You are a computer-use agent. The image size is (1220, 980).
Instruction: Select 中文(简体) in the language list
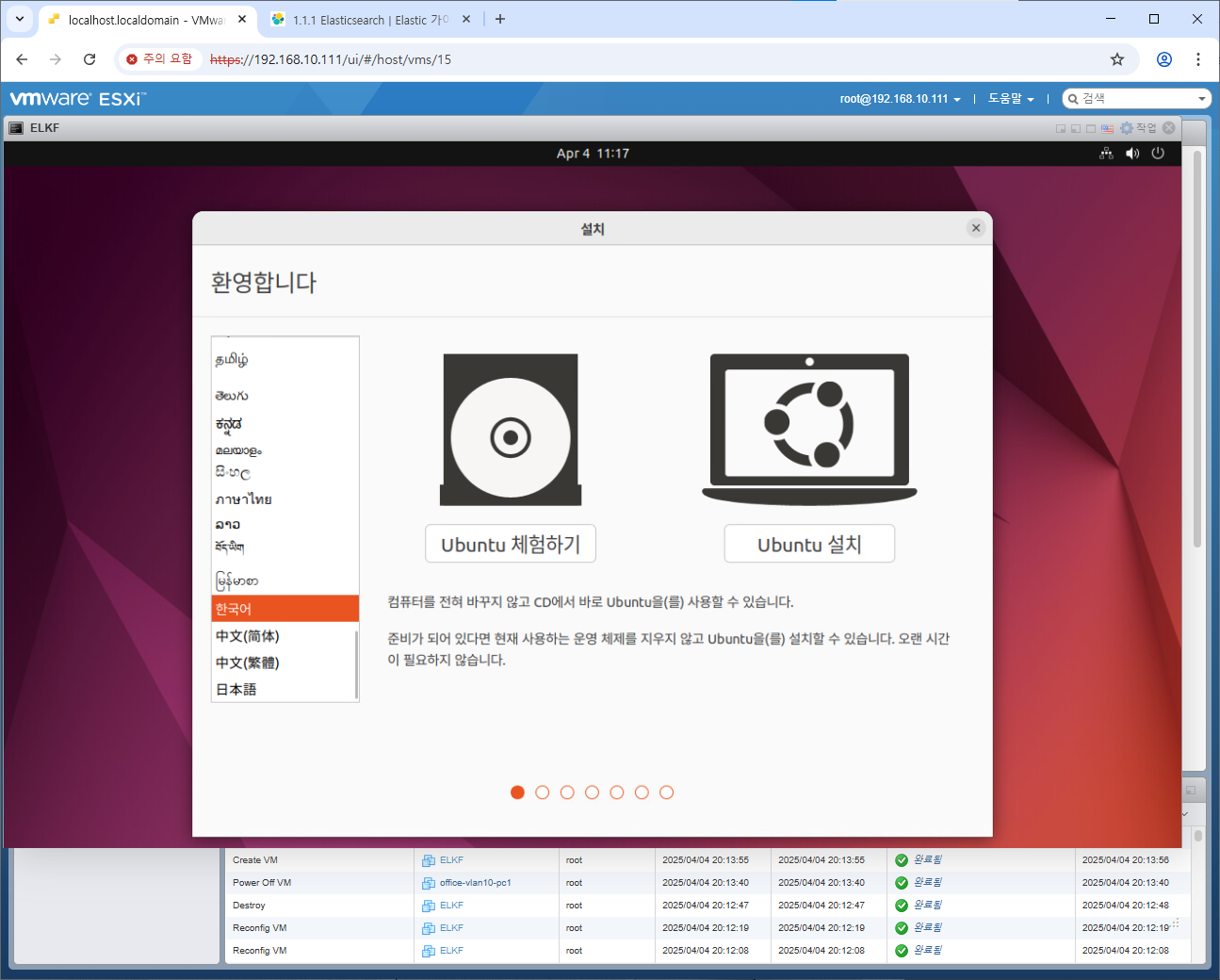284,636
